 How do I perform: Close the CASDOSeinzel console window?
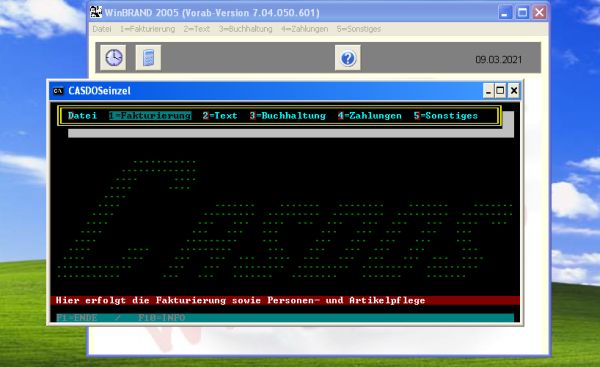[514, 91]
